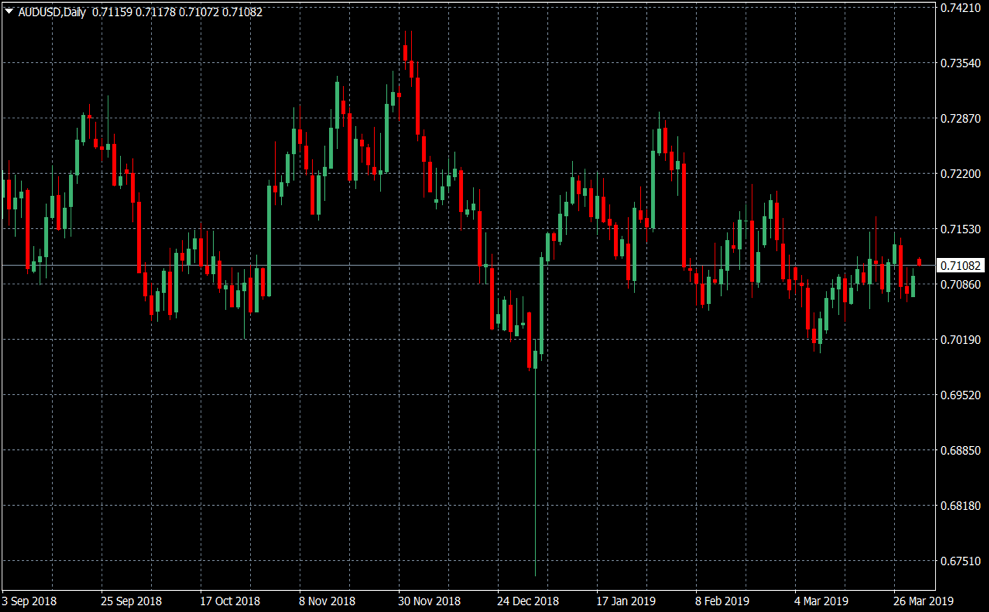Viewport: 989px width, 612px height.
Task: Click the 0.68850 price axis label
Action: [x=961, y=450]
